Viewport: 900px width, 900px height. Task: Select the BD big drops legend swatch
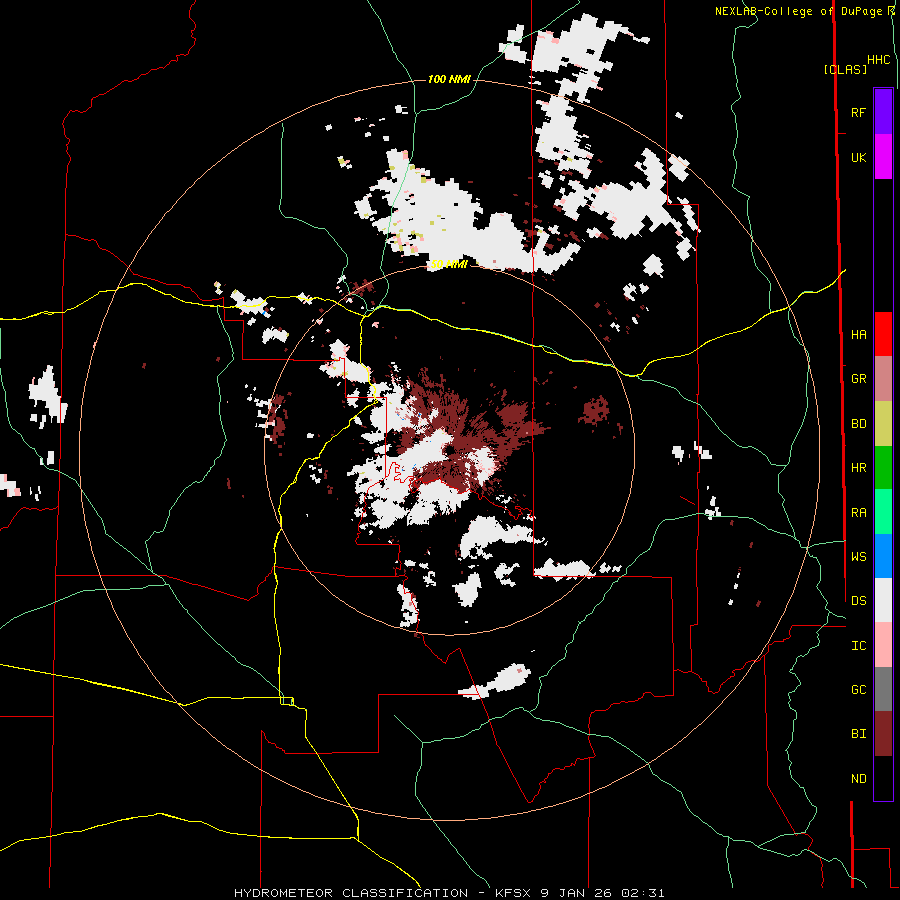[883, 424]
